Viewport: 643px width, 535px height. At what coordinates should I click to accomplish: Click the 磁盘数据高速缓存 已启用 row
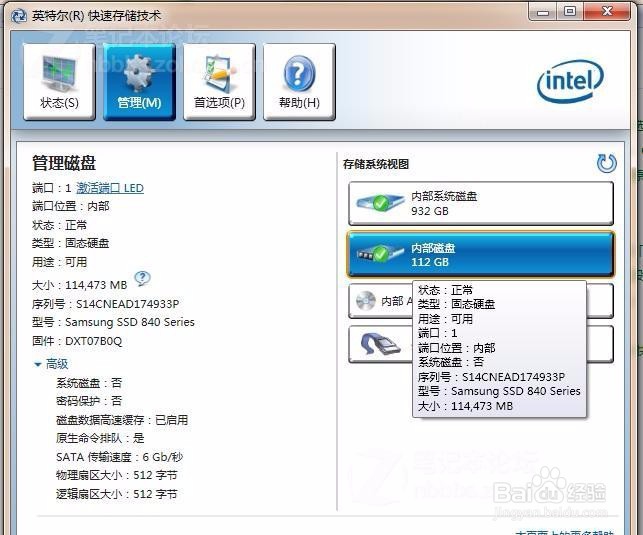[122, 420]
